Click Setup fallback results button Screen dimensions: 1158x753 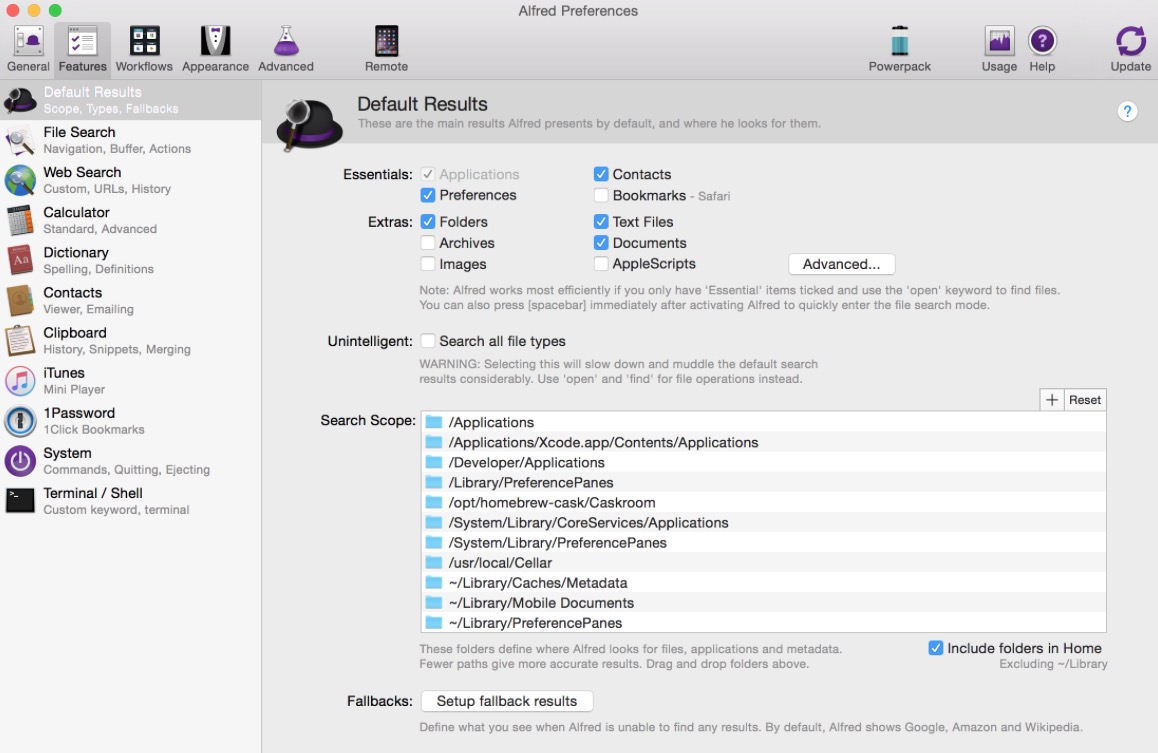507,701
